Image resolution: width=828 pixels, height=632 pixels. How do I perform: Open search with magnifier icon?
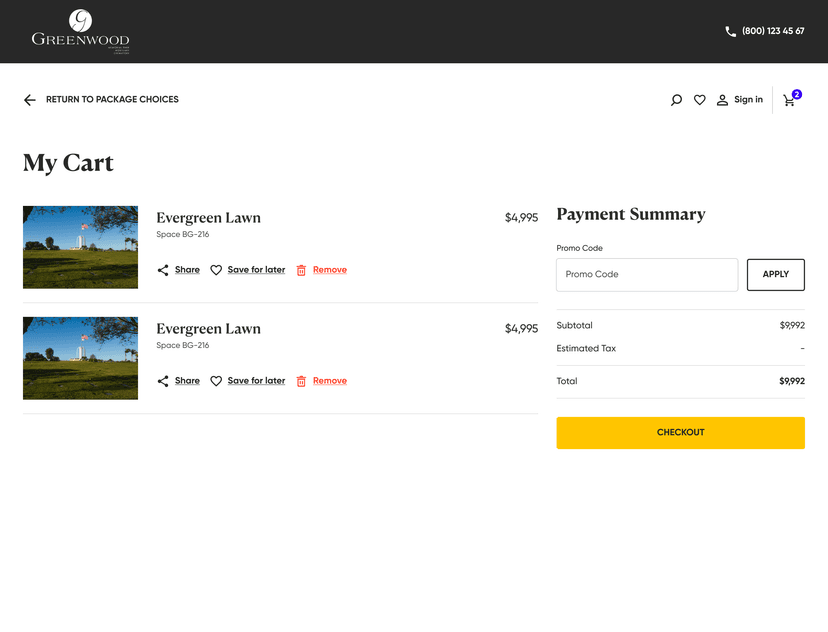point(676,100)
